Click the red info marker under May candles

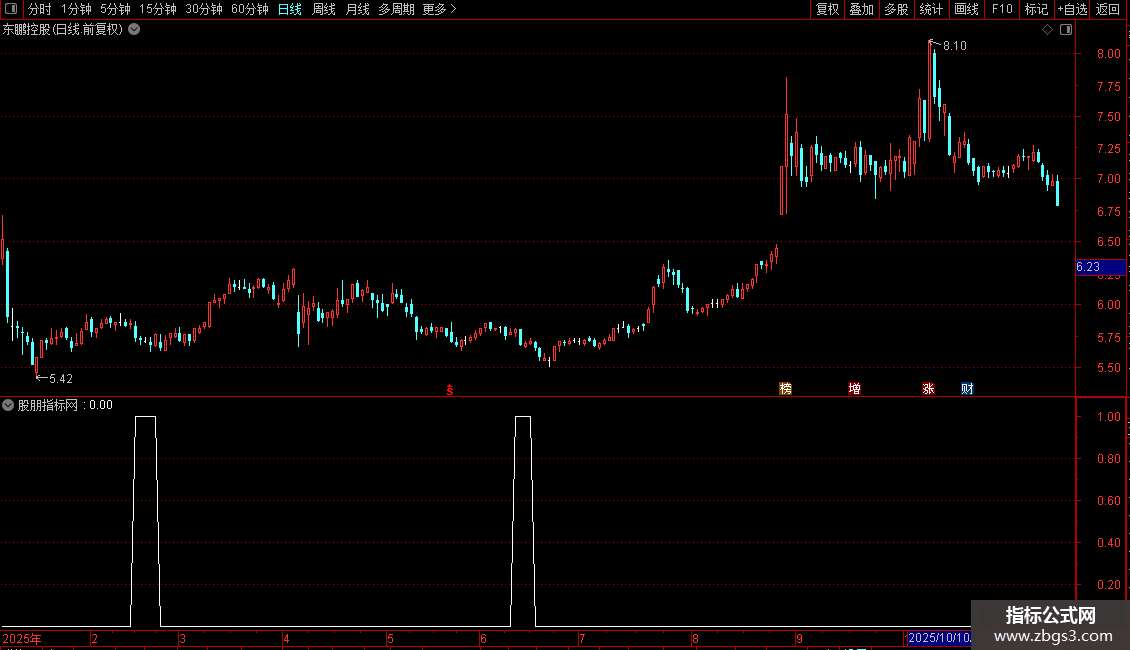(450, 390)
